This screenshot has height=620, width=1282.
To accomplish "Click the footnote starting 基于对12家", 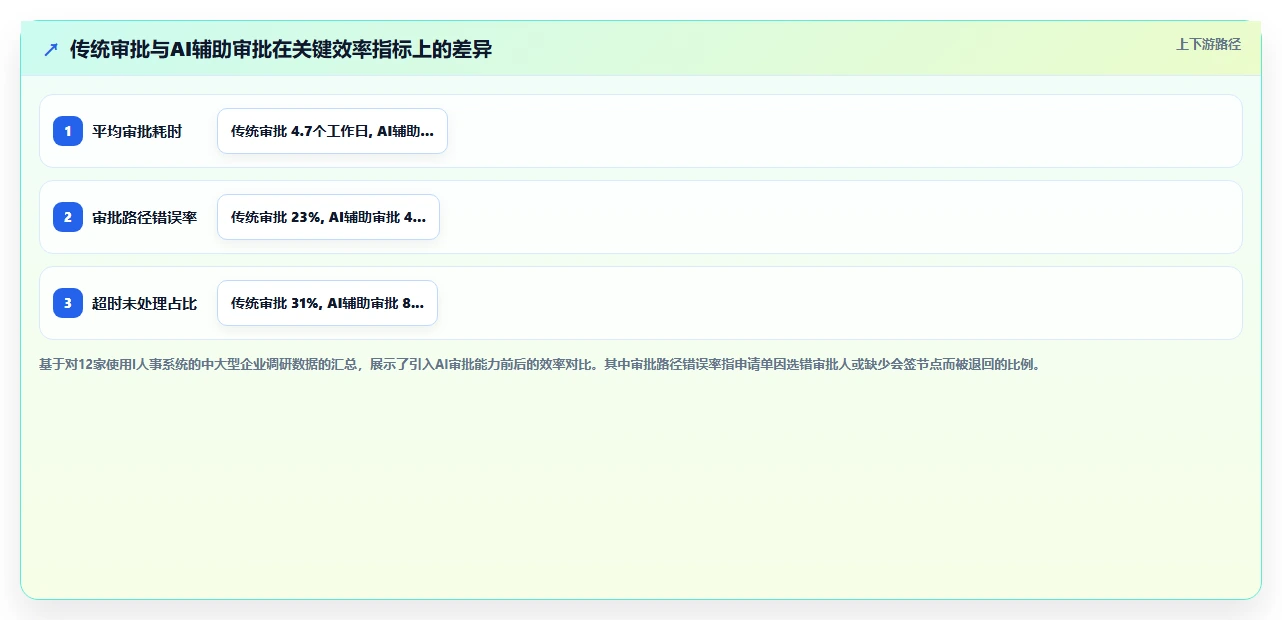I will tap(541, 365).
